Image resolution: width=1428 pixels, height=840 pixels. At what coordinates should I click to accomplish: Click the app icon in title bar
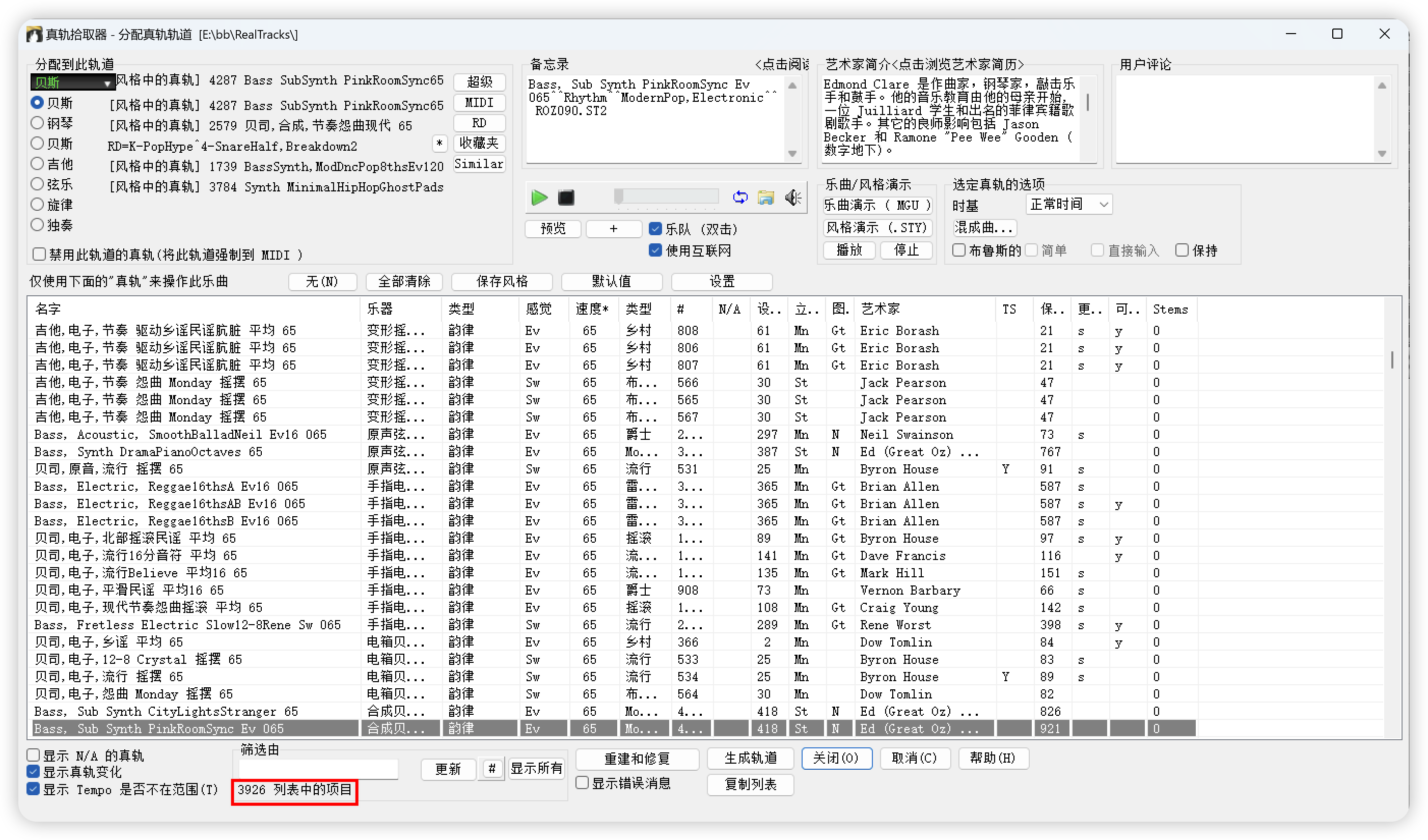tap(34, 35)
